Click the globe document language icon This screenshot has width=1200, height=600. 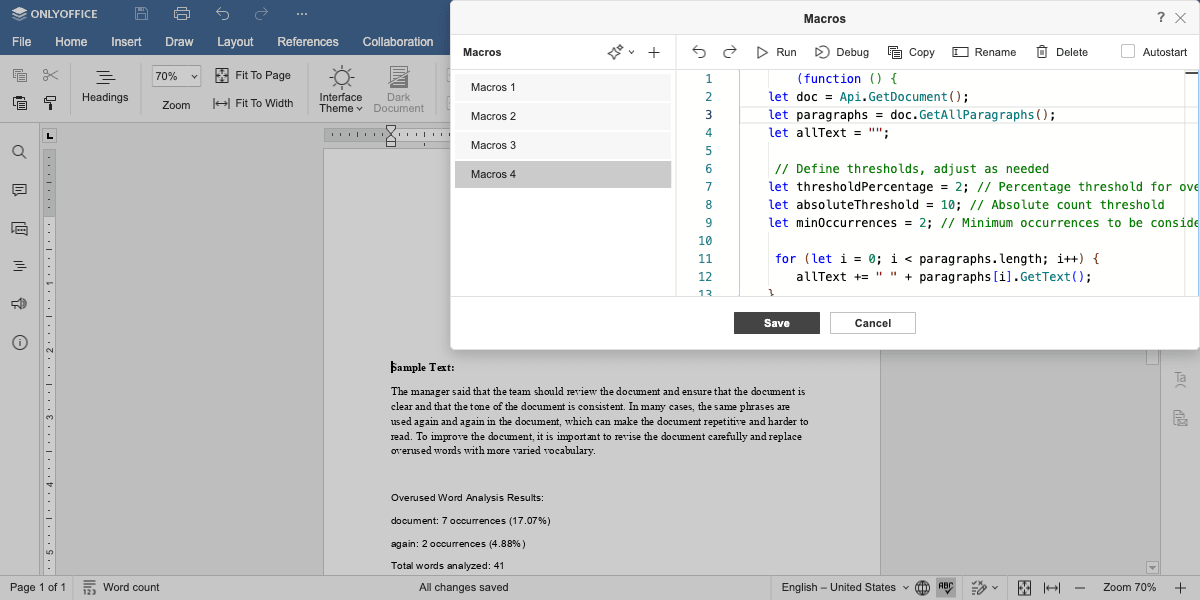[922, 587]
